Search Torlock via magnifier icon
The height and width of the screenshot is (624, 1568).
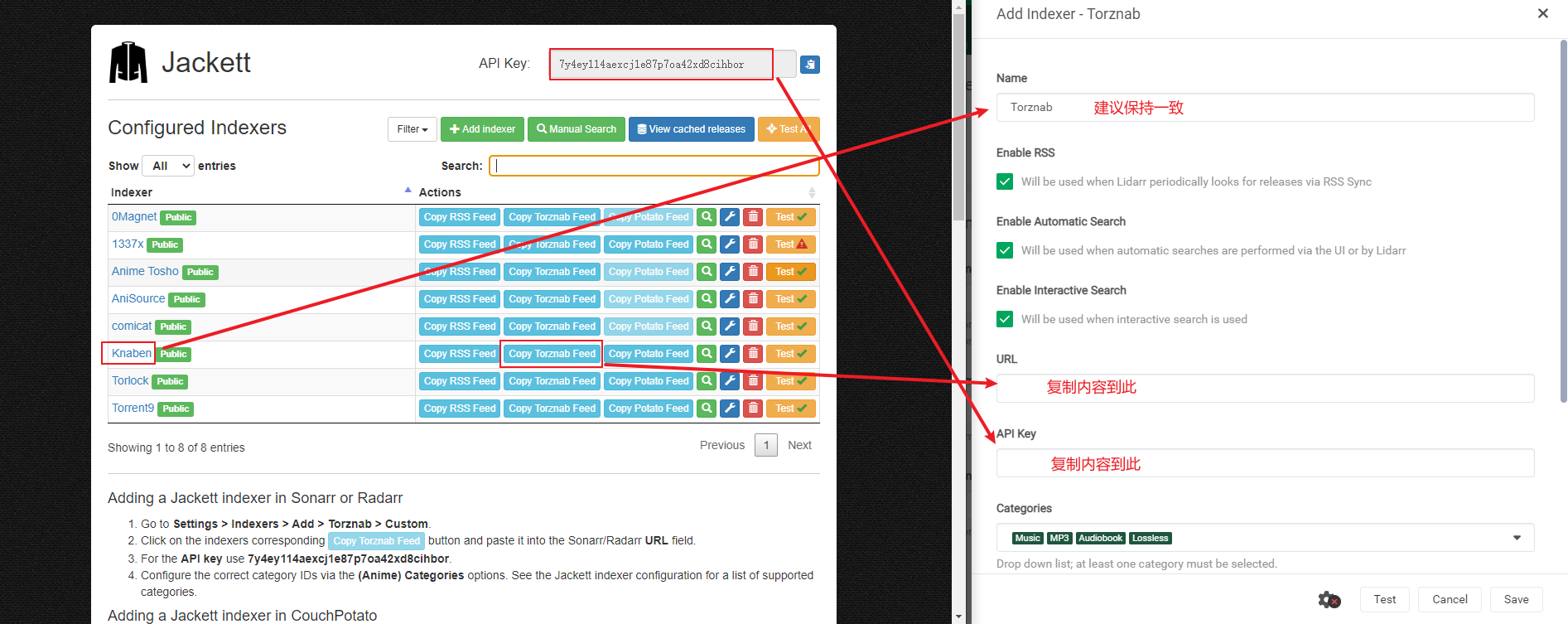click(x=707, y=381)
